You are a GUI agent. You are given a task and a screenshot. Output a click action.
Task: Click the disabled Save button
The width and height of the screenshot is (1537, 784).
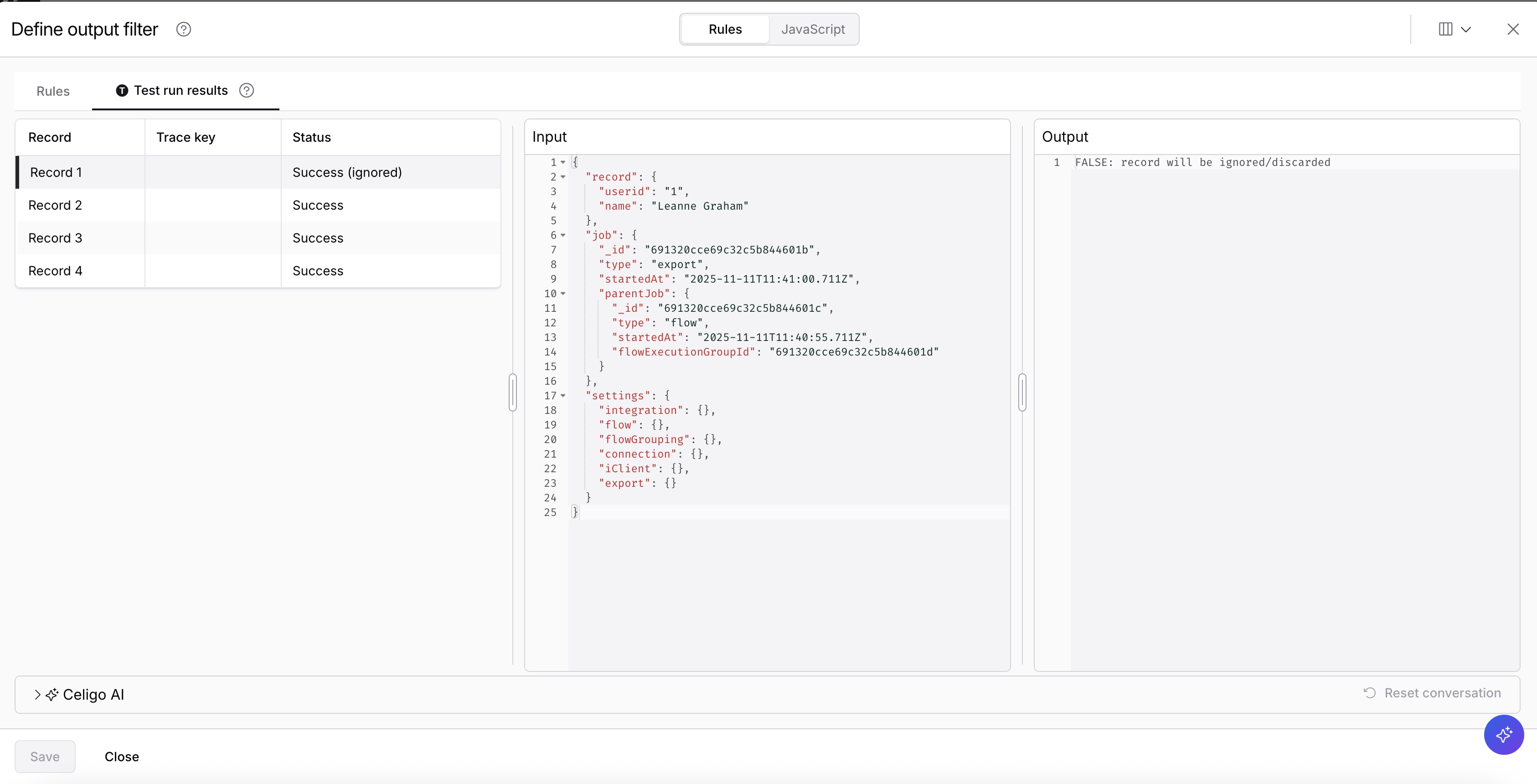[45, 757]
